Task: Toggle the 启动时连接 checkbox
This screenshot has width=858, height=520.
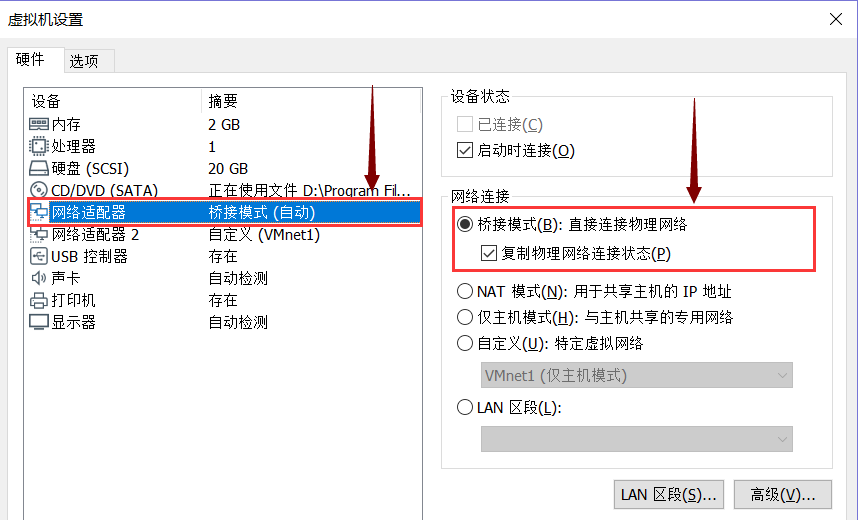Action: (465, 150)
